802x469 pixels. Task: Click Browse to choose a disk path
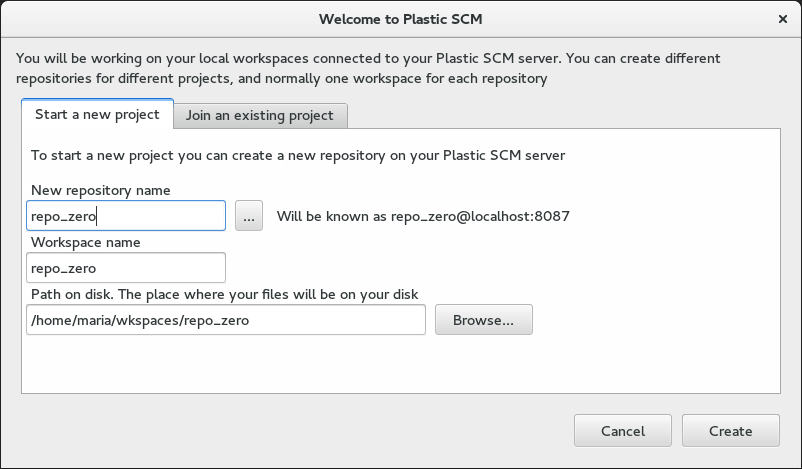click(x=484, y=320)
